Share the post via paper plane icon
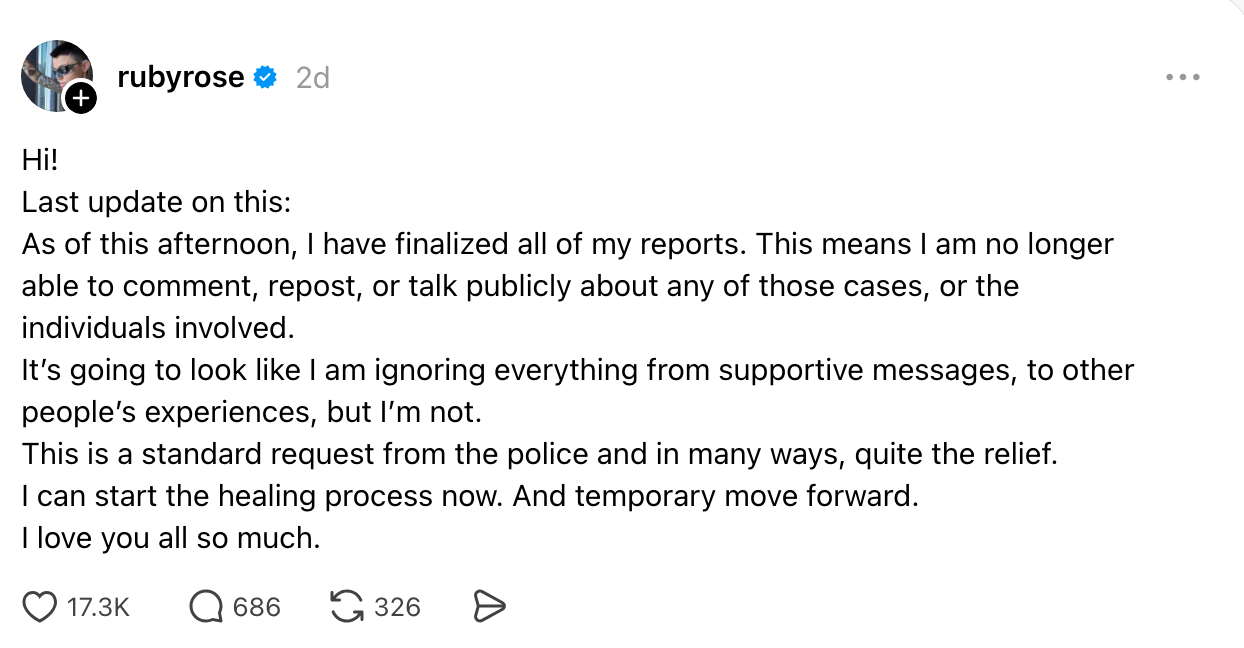The width and height of the screenshot is (1244, 648). tap(489, 606)
